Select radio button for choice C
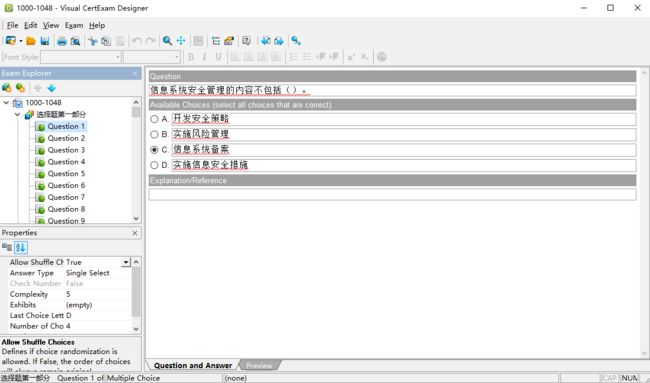 (154, 150)
